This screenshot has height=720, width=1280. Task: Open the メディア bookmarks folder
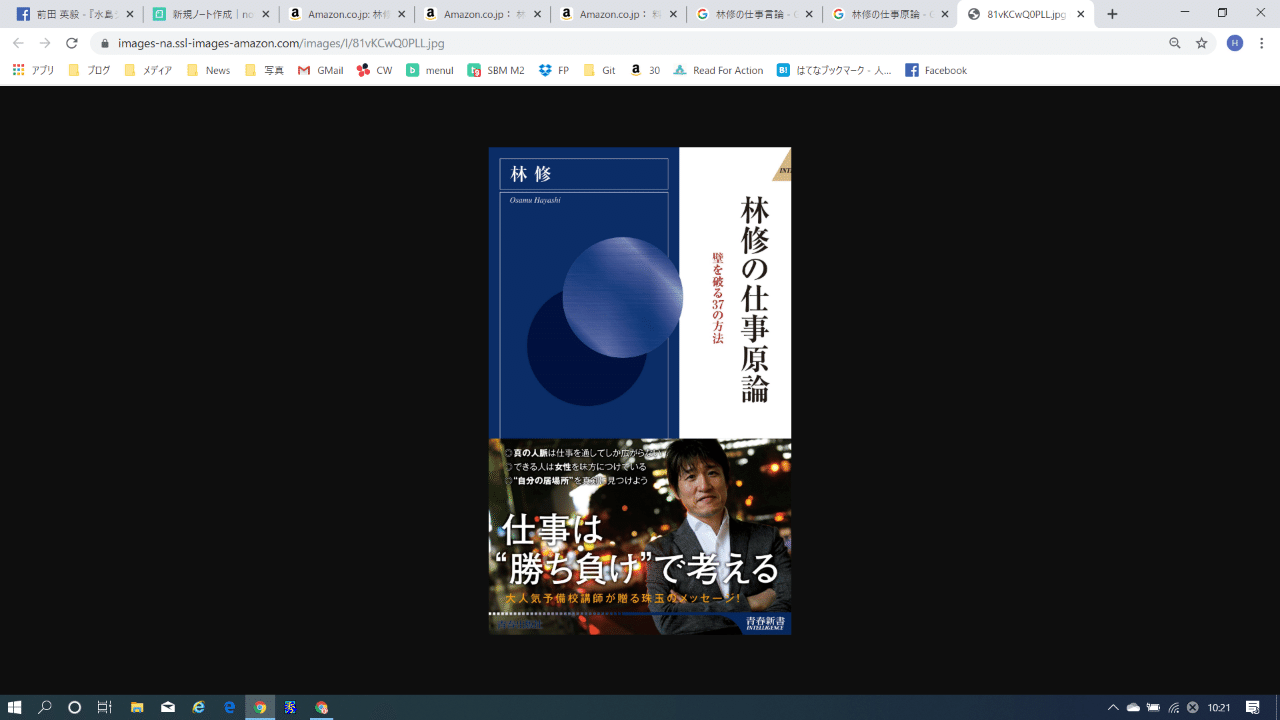pyautogui.click(x=148, y=70)
